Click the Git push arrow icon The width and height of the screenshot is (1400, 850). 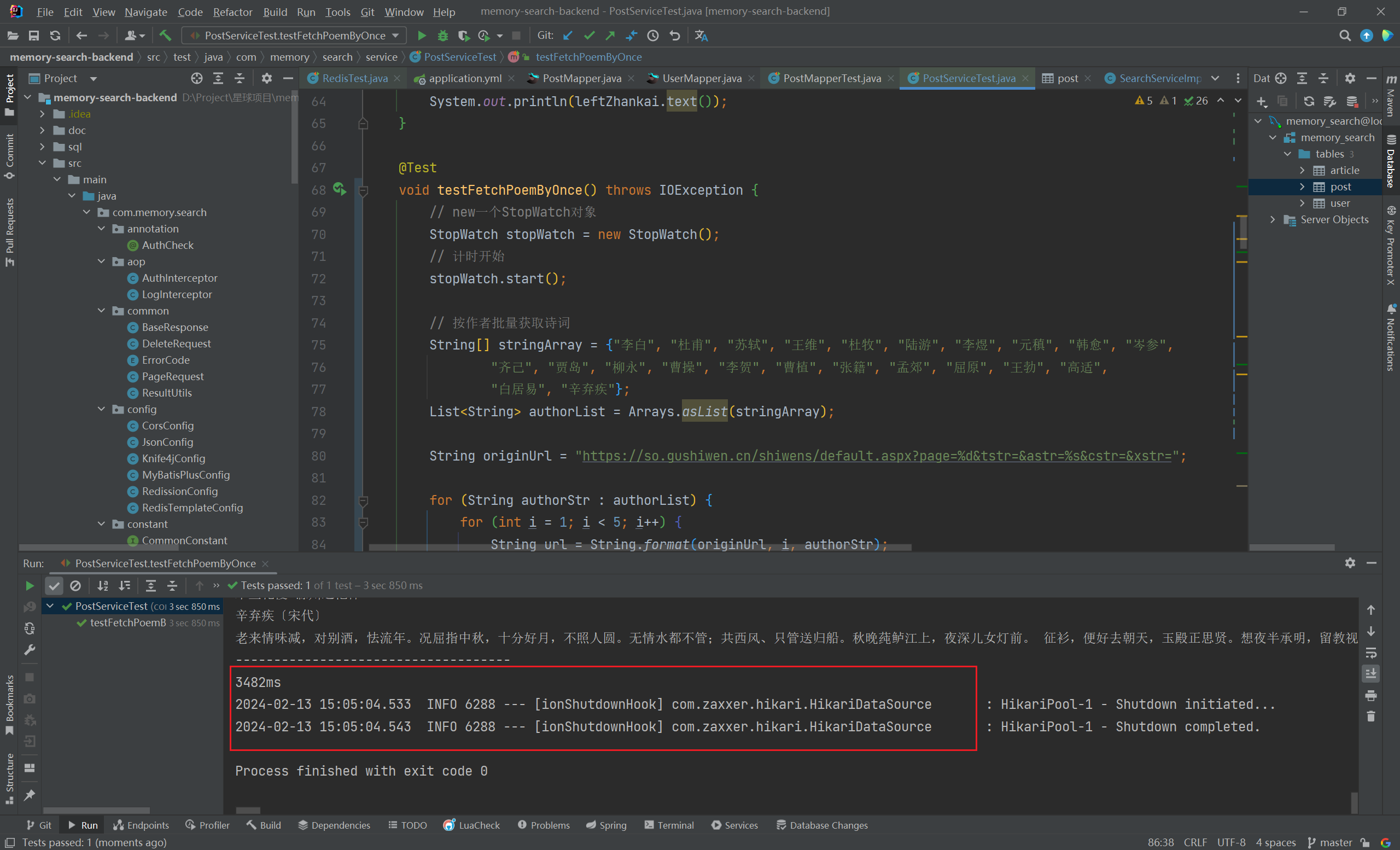(x=610, y=35)
